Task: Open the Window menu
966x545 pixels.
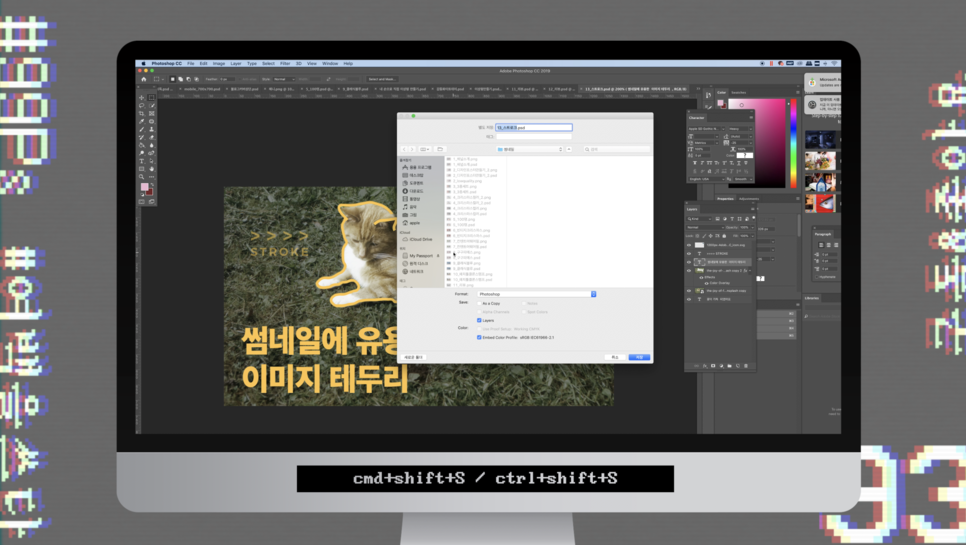Action: [330, 63]
